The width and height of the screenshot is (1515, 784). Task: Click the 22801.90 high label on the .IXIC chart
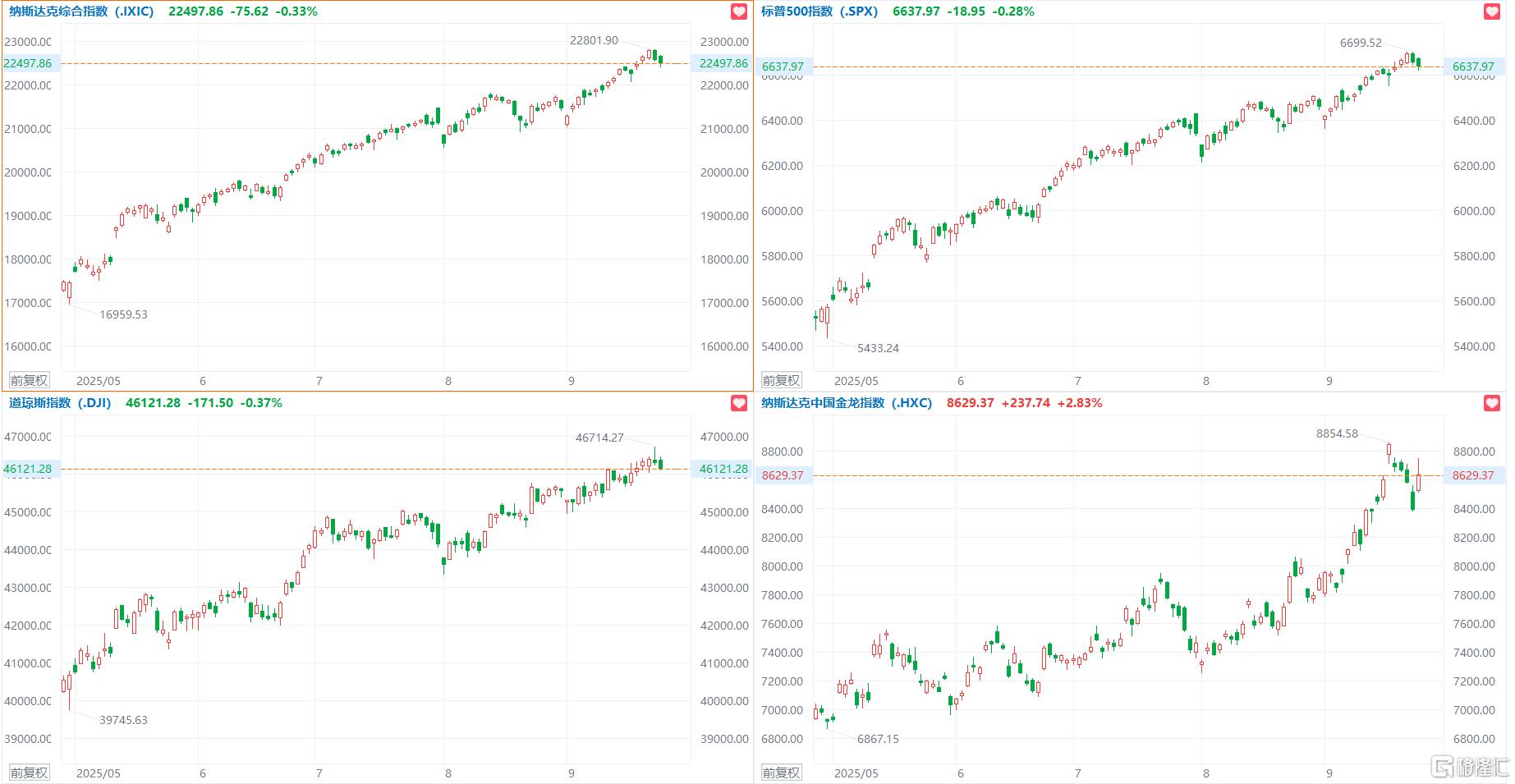coord(594,40)
